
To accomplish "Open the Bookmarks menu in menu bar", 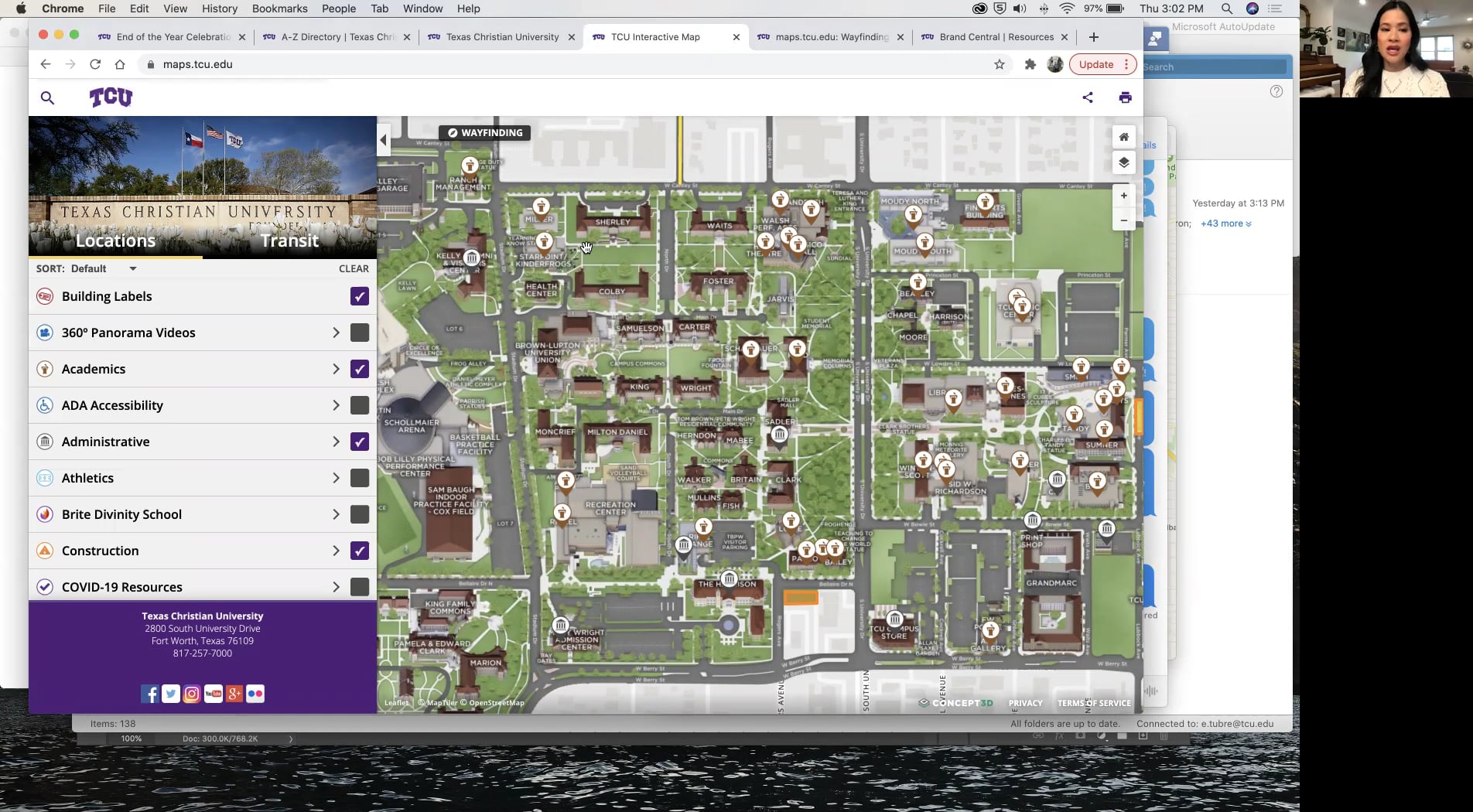I will (x=279, y=9).
